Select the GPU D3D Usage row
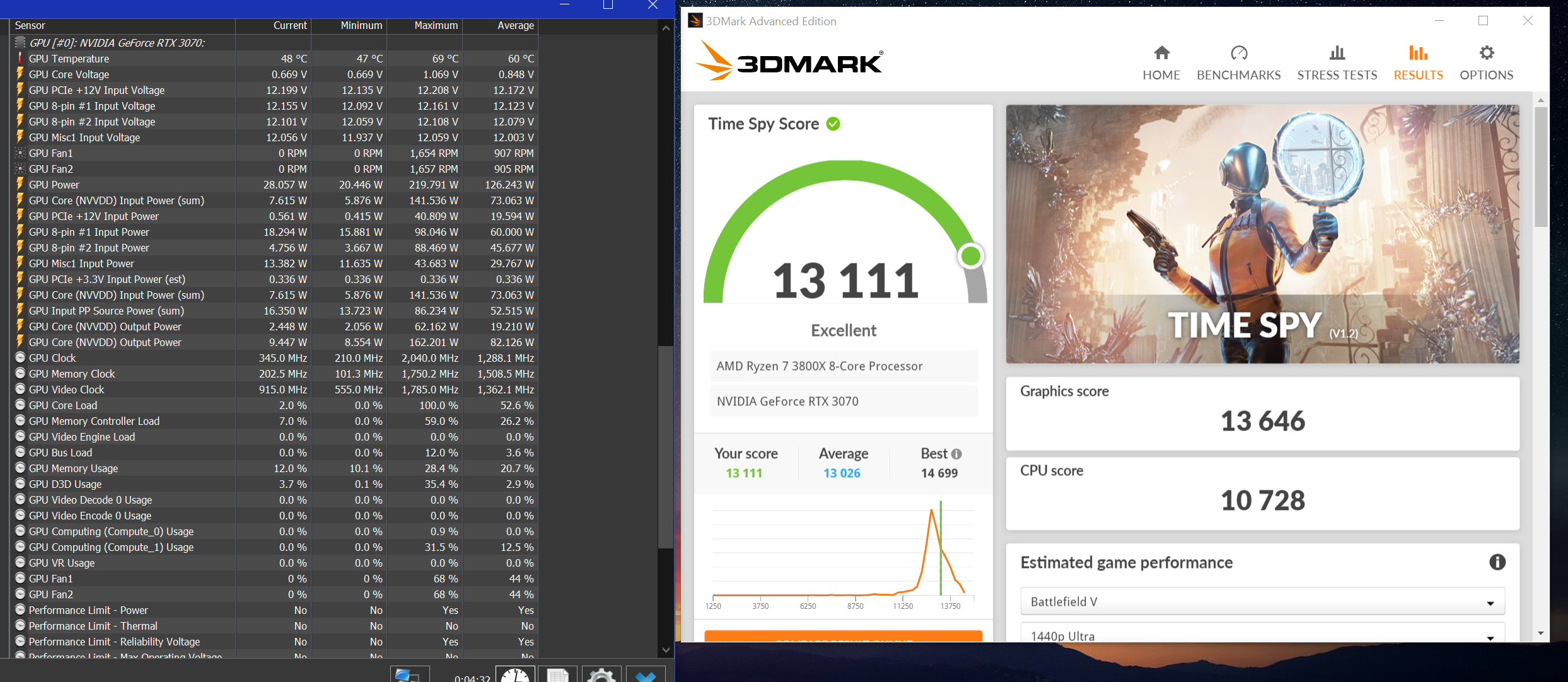 (x=274, y=484)
